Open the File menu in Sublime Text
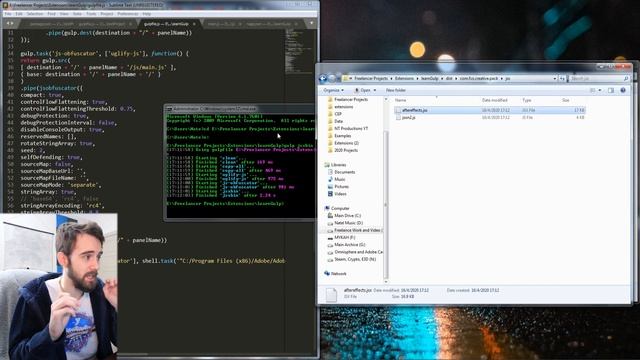The image size is (640, 360). click(8, 14)
